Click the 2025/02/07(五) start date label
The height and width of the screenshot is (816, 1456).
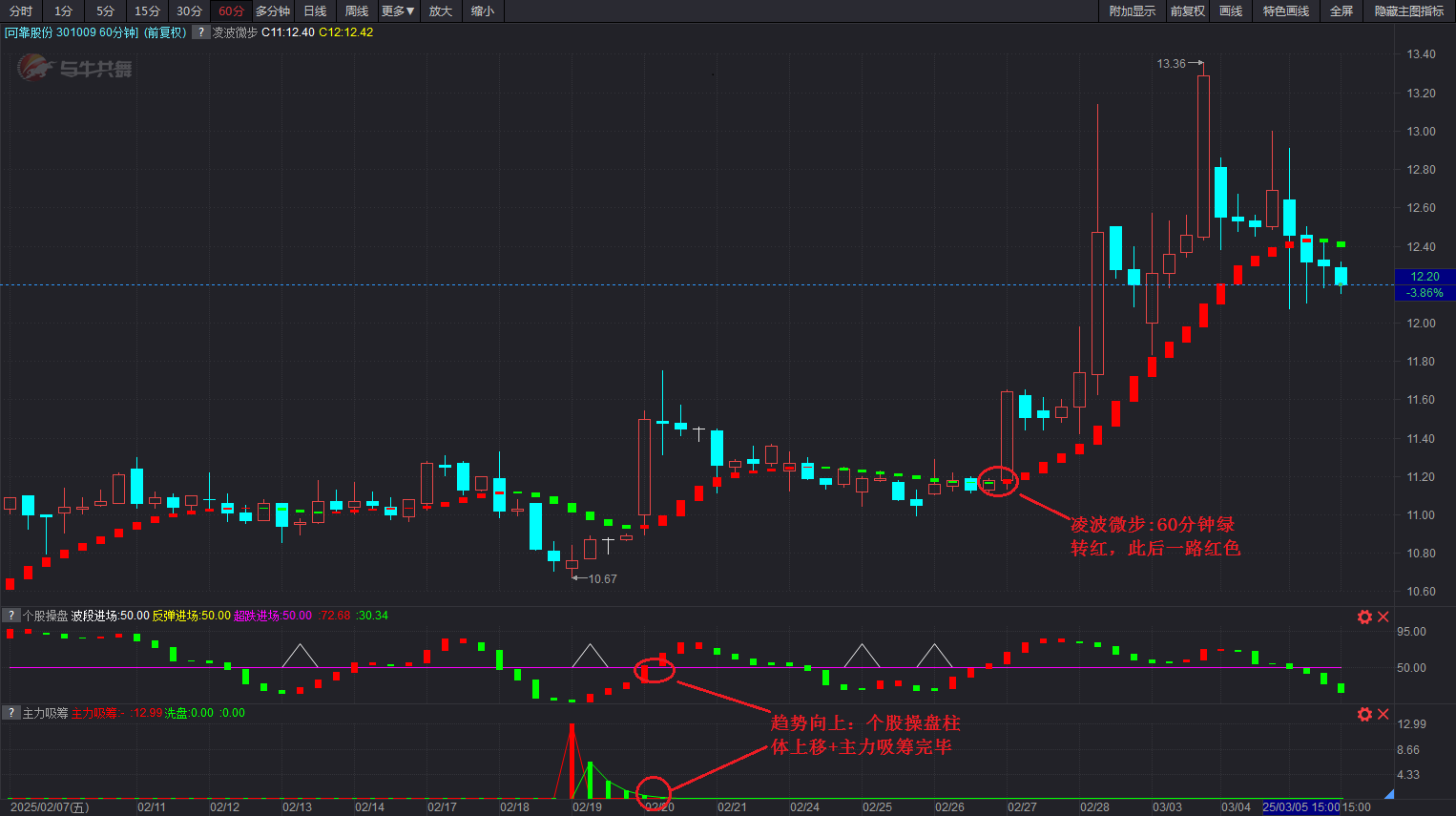(50, 807)
